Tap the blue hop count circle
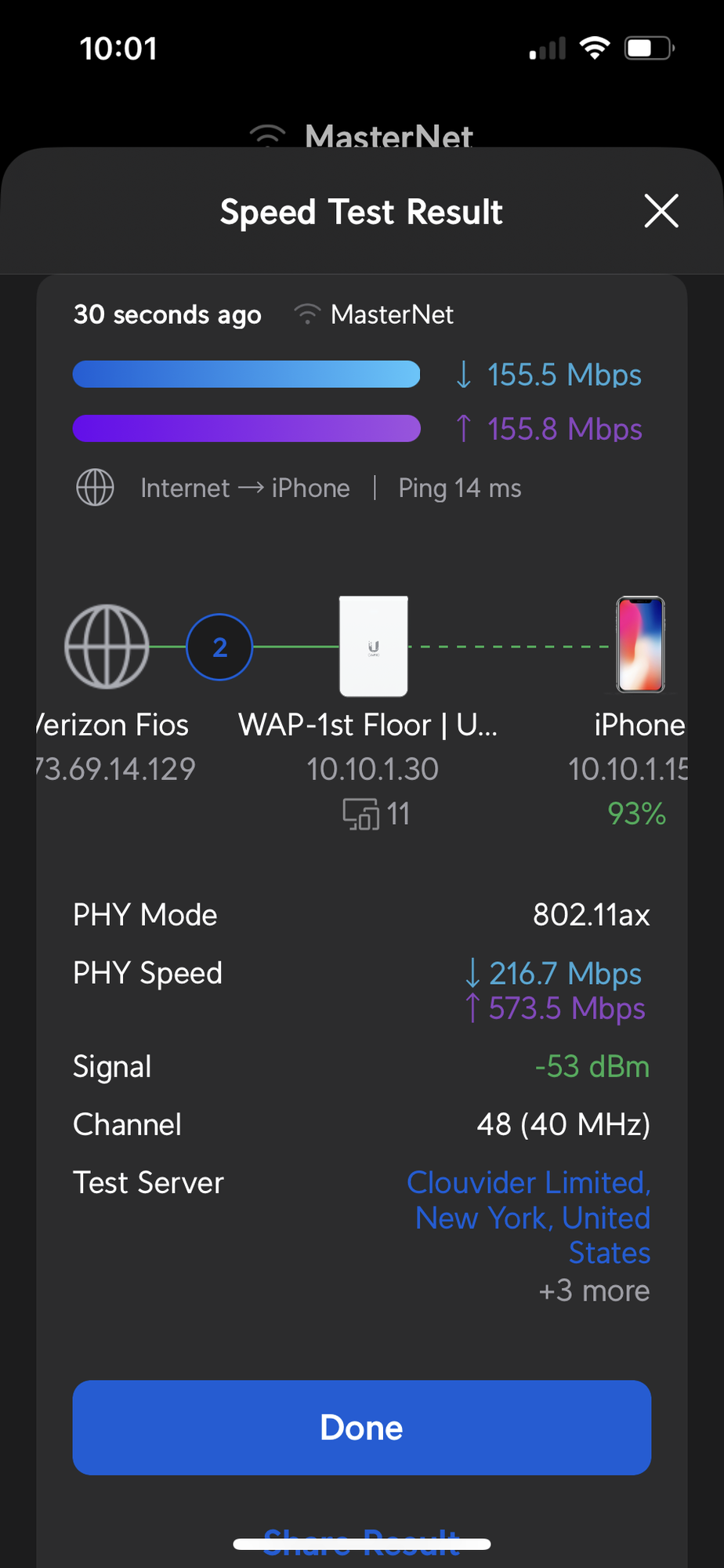 click(219, 647)
